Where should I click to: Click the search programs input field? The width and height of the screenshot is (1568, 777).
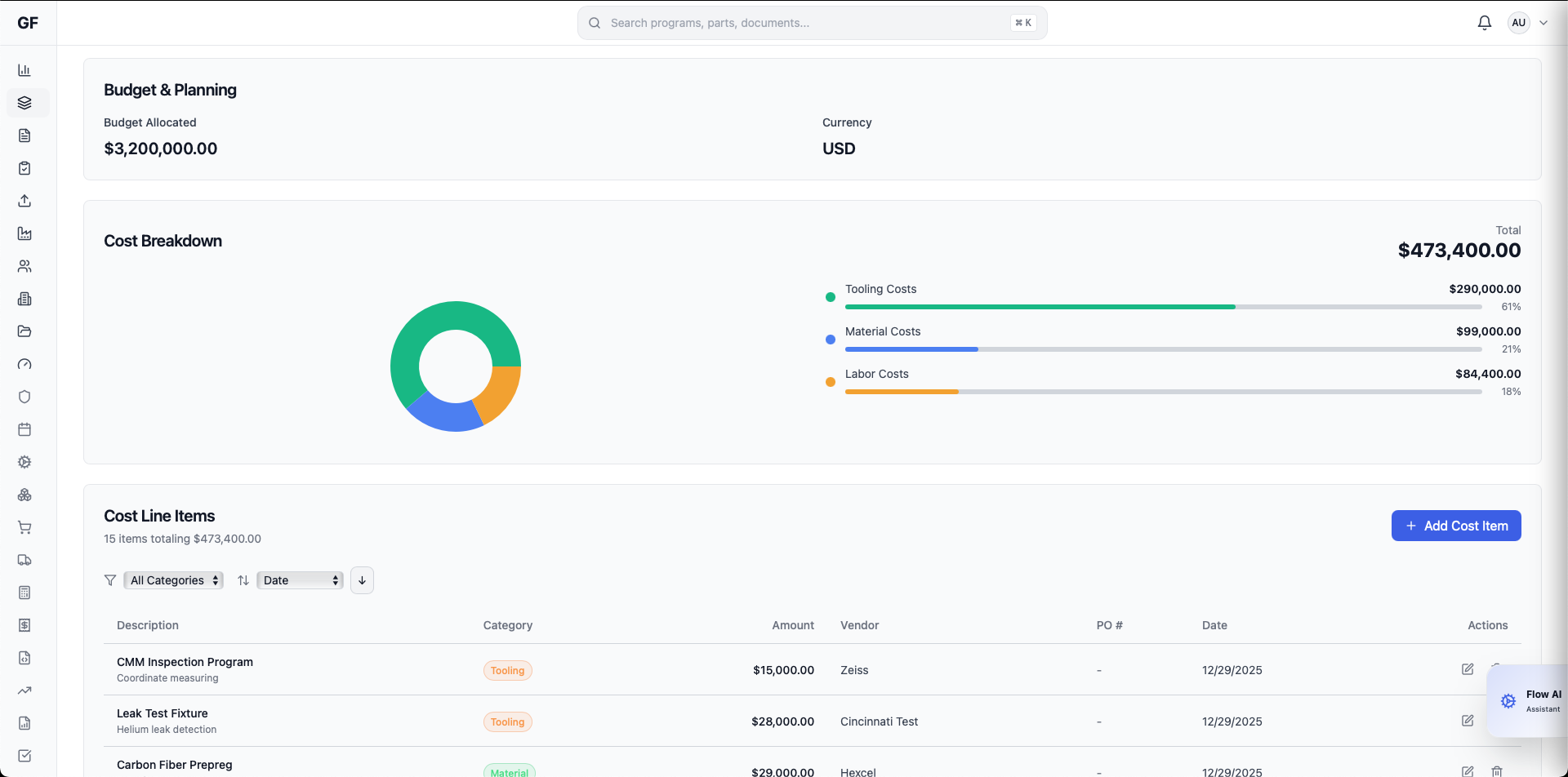click(812, 23)
